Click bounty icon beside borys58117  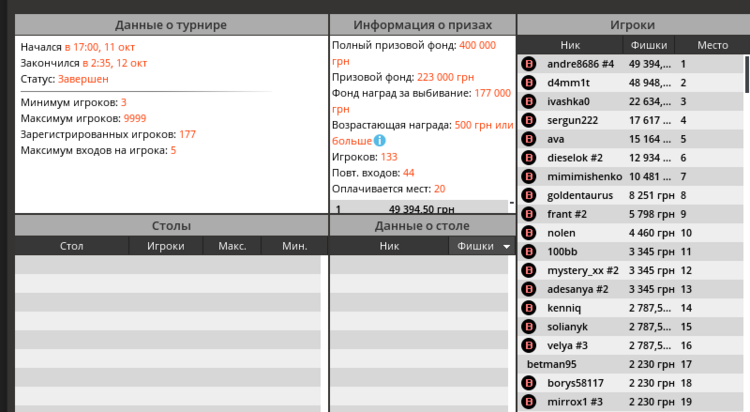click(530, 383)
